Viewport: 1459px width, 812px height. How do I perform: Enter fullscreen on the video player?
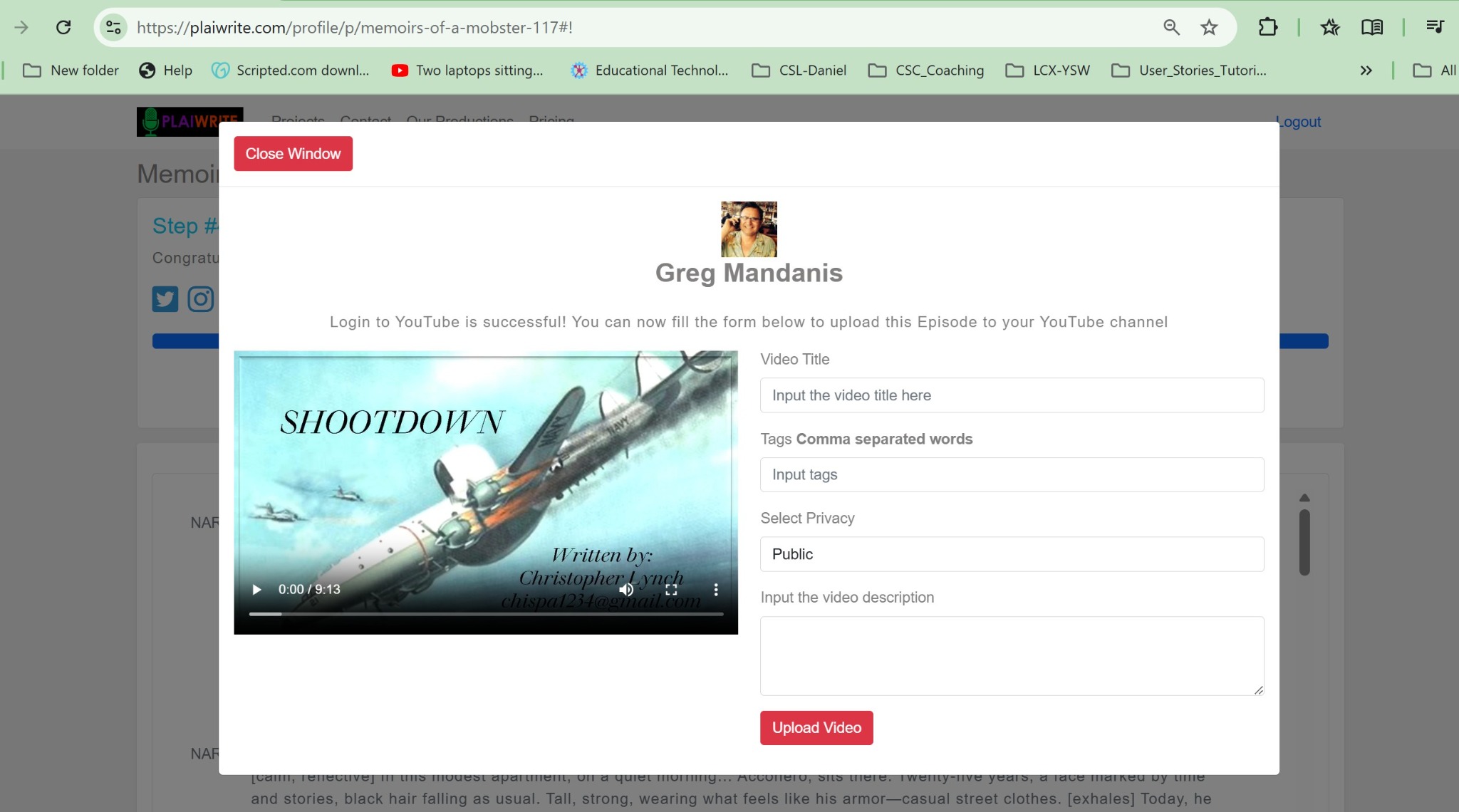[x=671, y=590]
